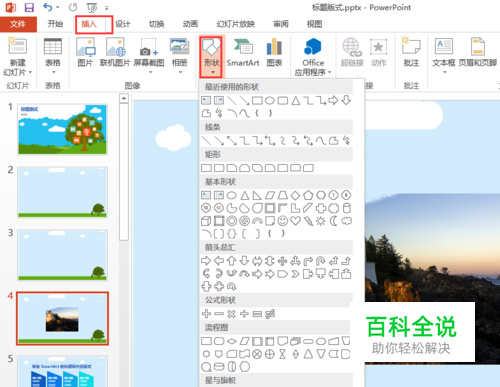This screenshot has width=500, height=387.
Task: Open the 设计 (Design) tab
Action: (x=123, y=24)
